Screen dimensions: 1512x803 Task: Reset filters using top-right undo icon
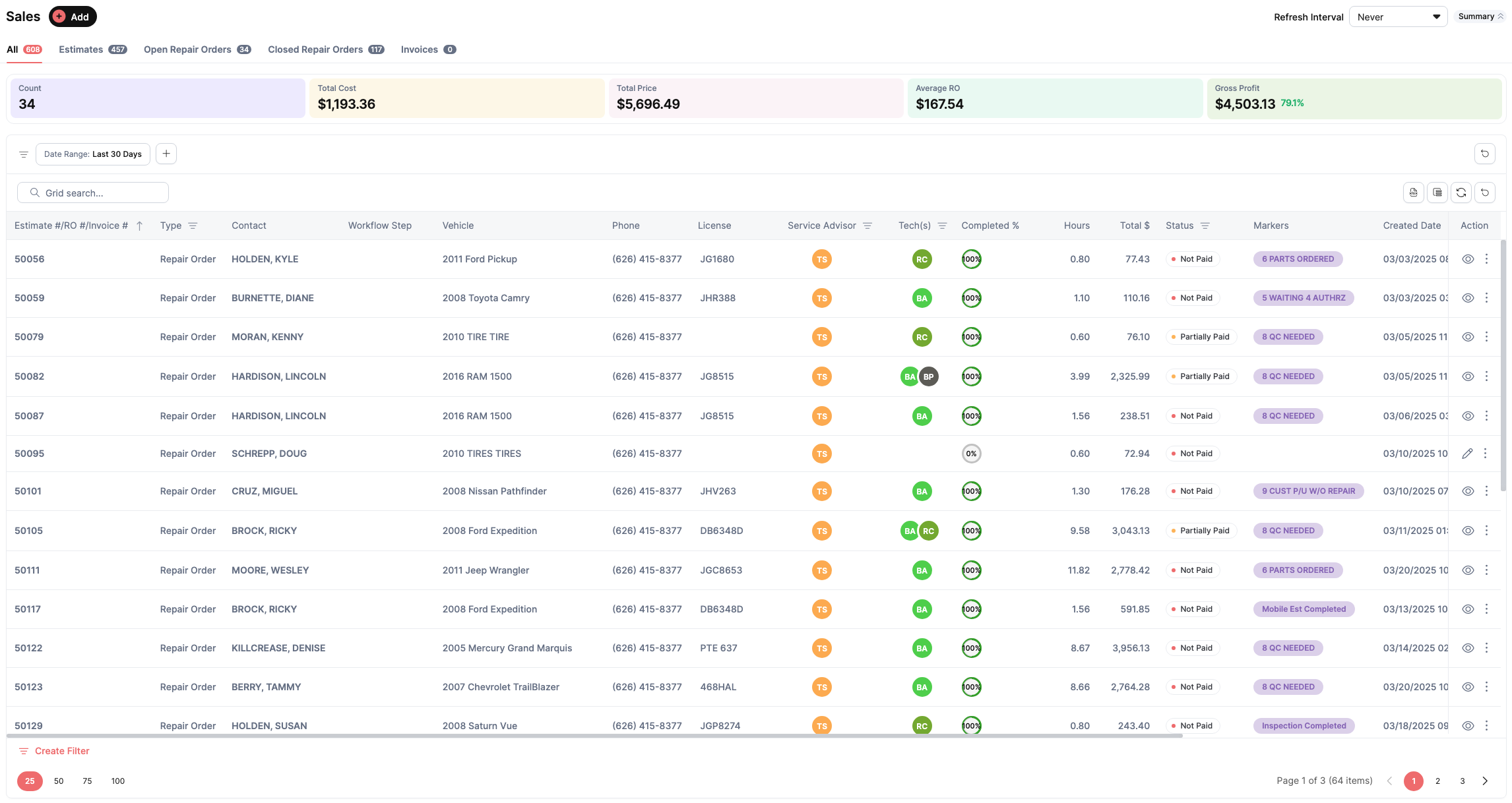1484,154
